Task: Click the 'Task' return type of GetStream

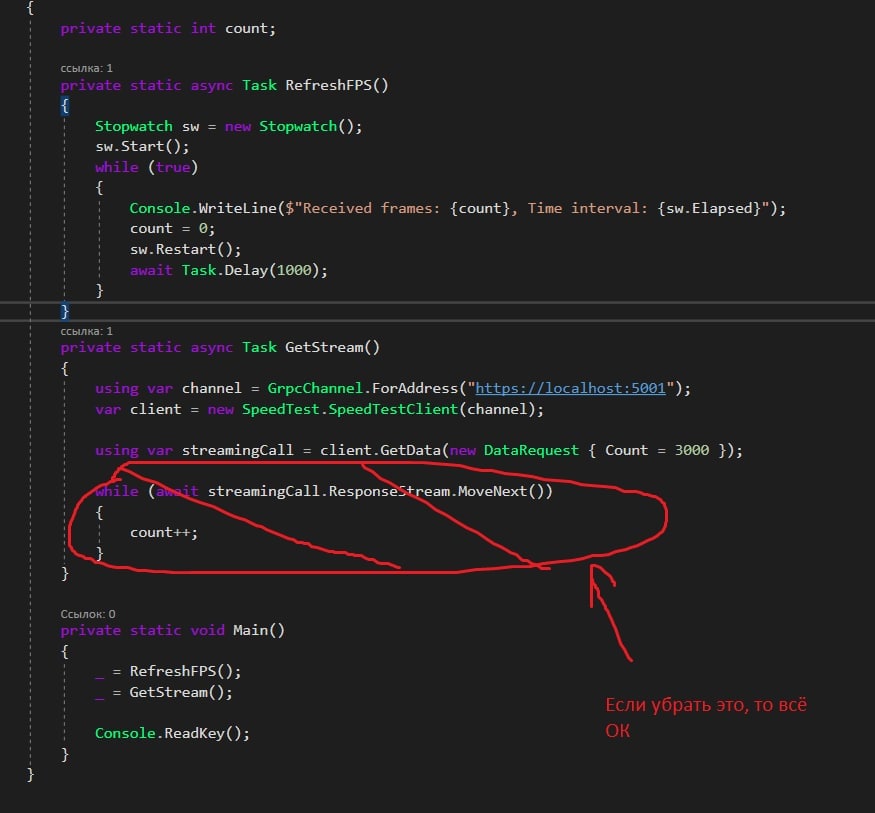Action: (259, 347)
